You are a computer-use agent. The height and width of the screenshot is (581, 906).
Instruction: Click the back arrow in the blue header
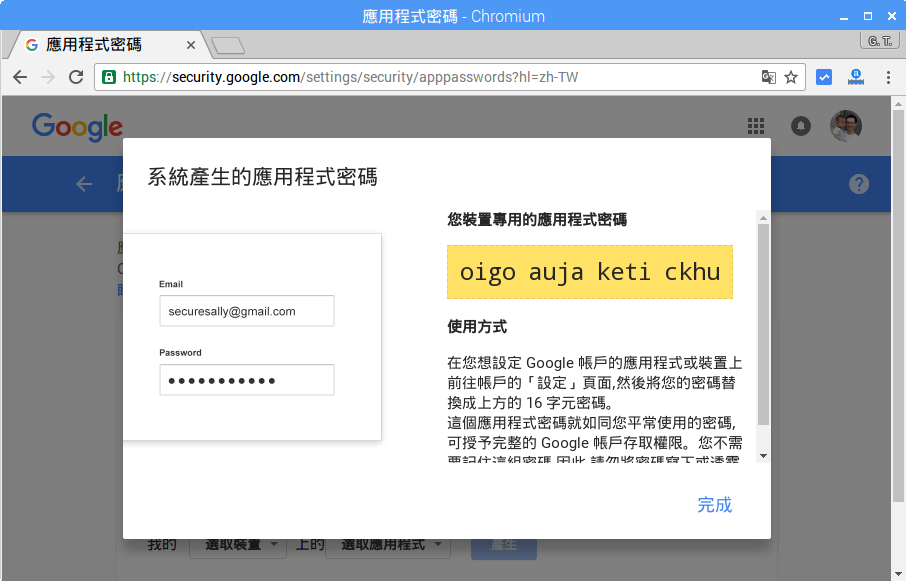coord(84,184)
